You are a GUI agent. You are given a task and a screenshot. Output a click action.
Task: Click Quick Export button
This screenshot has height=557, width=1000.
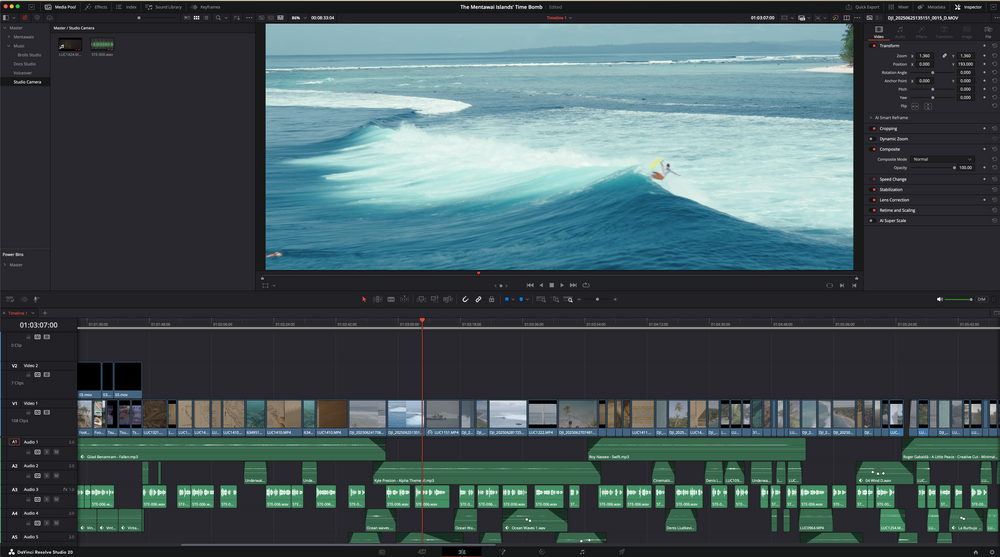click(x=862, y=7)
